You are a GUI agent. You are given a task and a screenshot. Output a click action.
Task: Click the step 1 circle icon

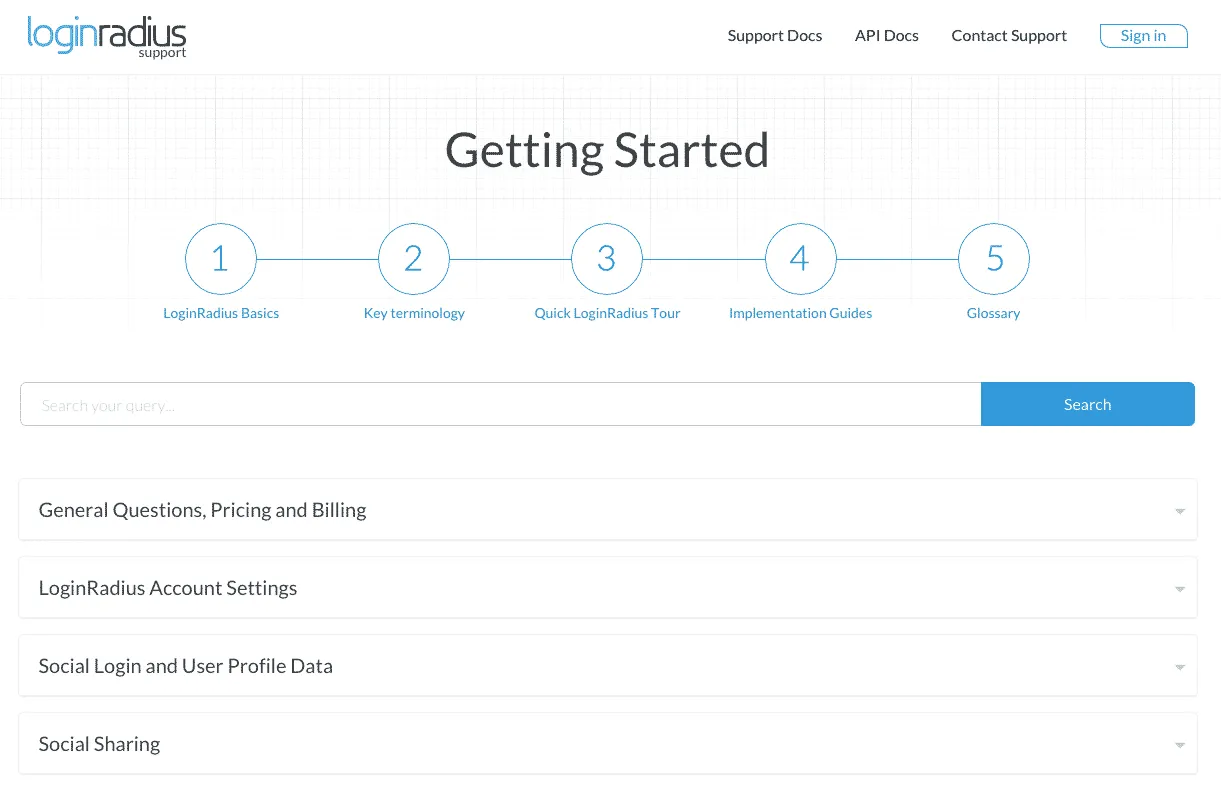(x=221, y=259)
